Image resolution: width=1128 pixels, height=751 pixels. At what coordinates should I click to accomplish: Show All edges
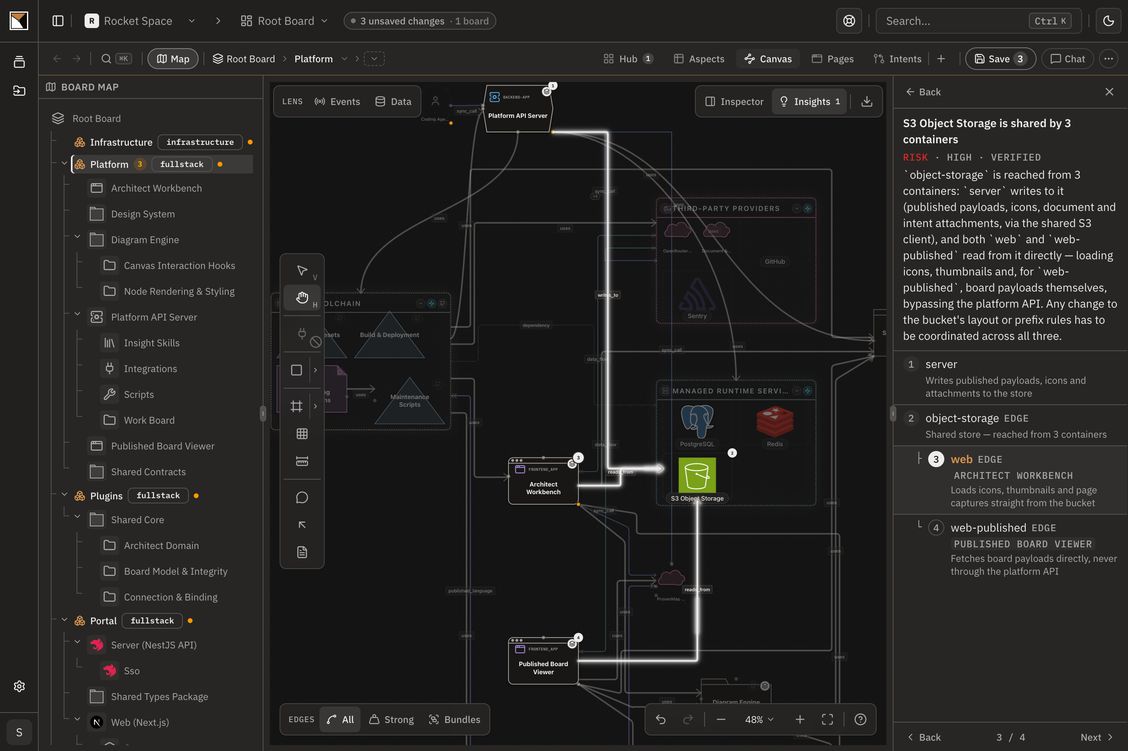(340, 719)
